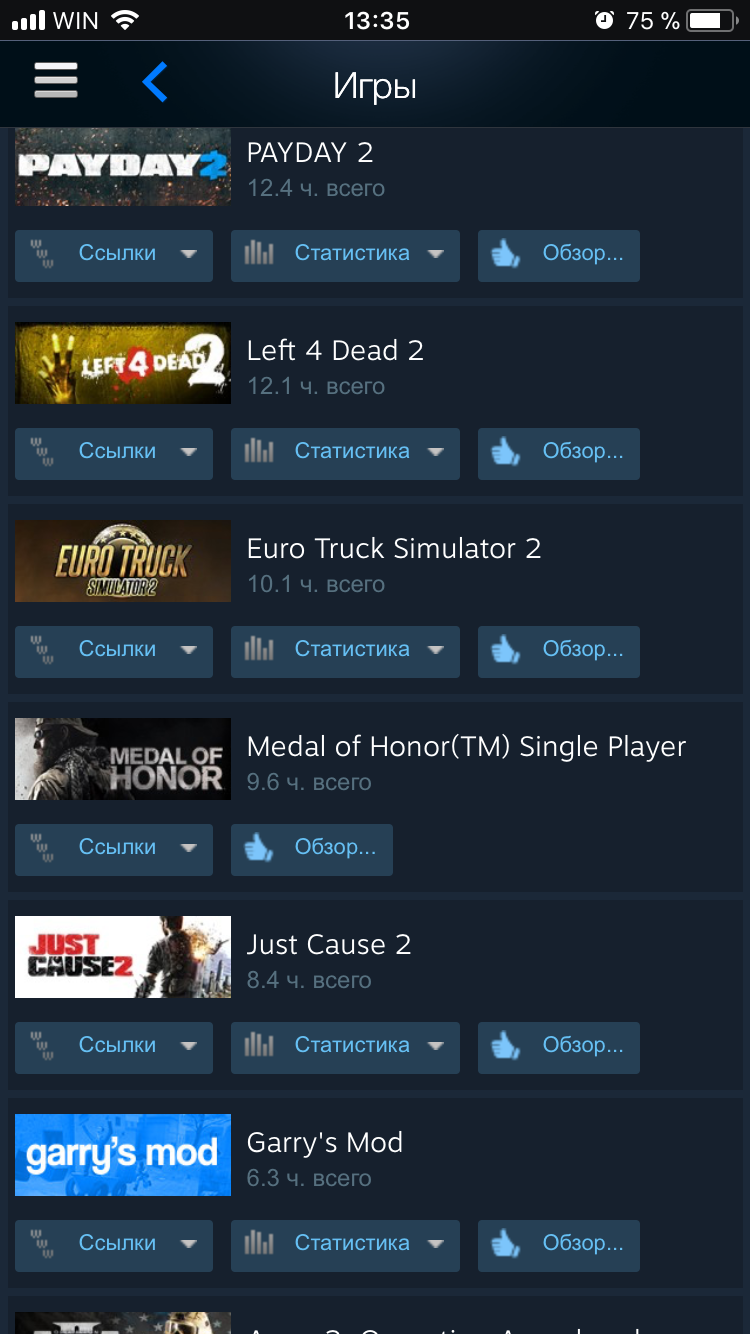Tap statistics bar icon for Euro Truck Simulator 2

point(259,650)
